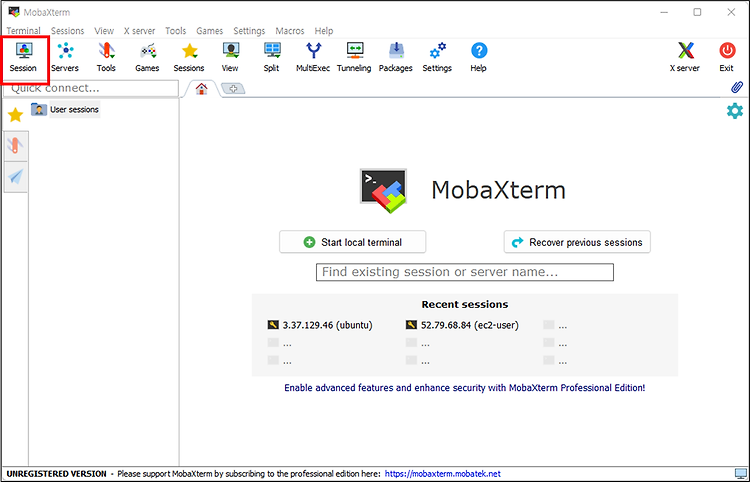Select the User sessions folder
This screenshot has height=482, width=750.
tap(66, 110)
